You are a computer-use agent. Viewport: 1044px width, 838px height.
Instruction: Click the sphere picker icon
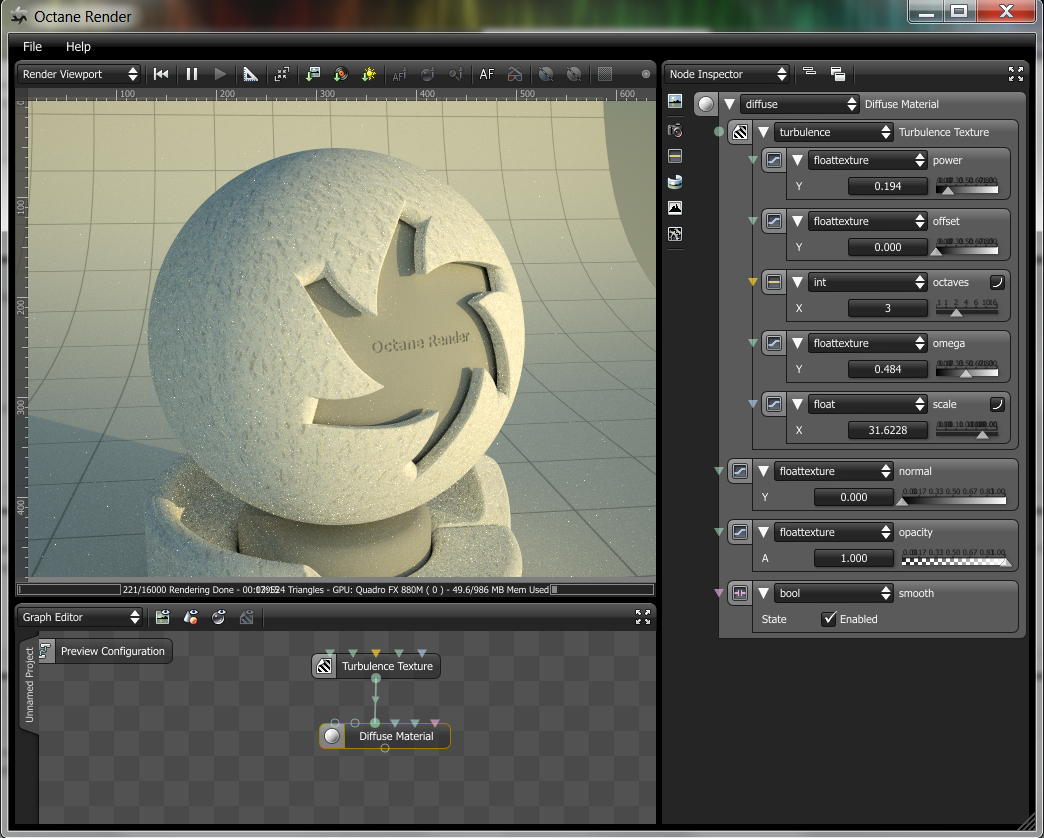point(427,74)
